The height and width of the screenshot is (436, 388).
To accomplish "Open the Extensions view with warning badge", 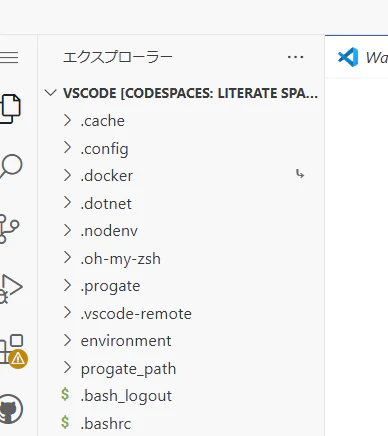I will 13,351.
